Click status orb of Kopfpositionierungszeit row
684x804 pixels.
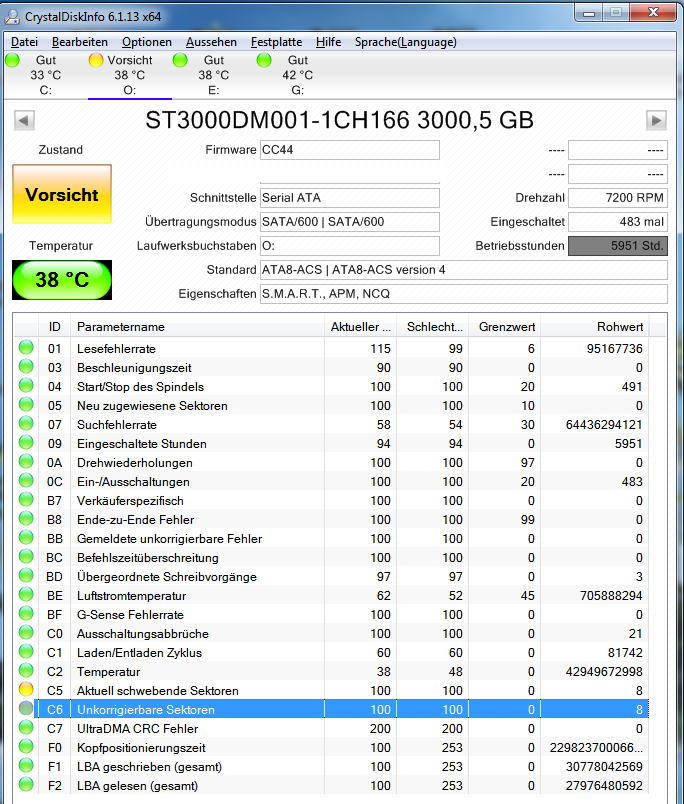26,746
